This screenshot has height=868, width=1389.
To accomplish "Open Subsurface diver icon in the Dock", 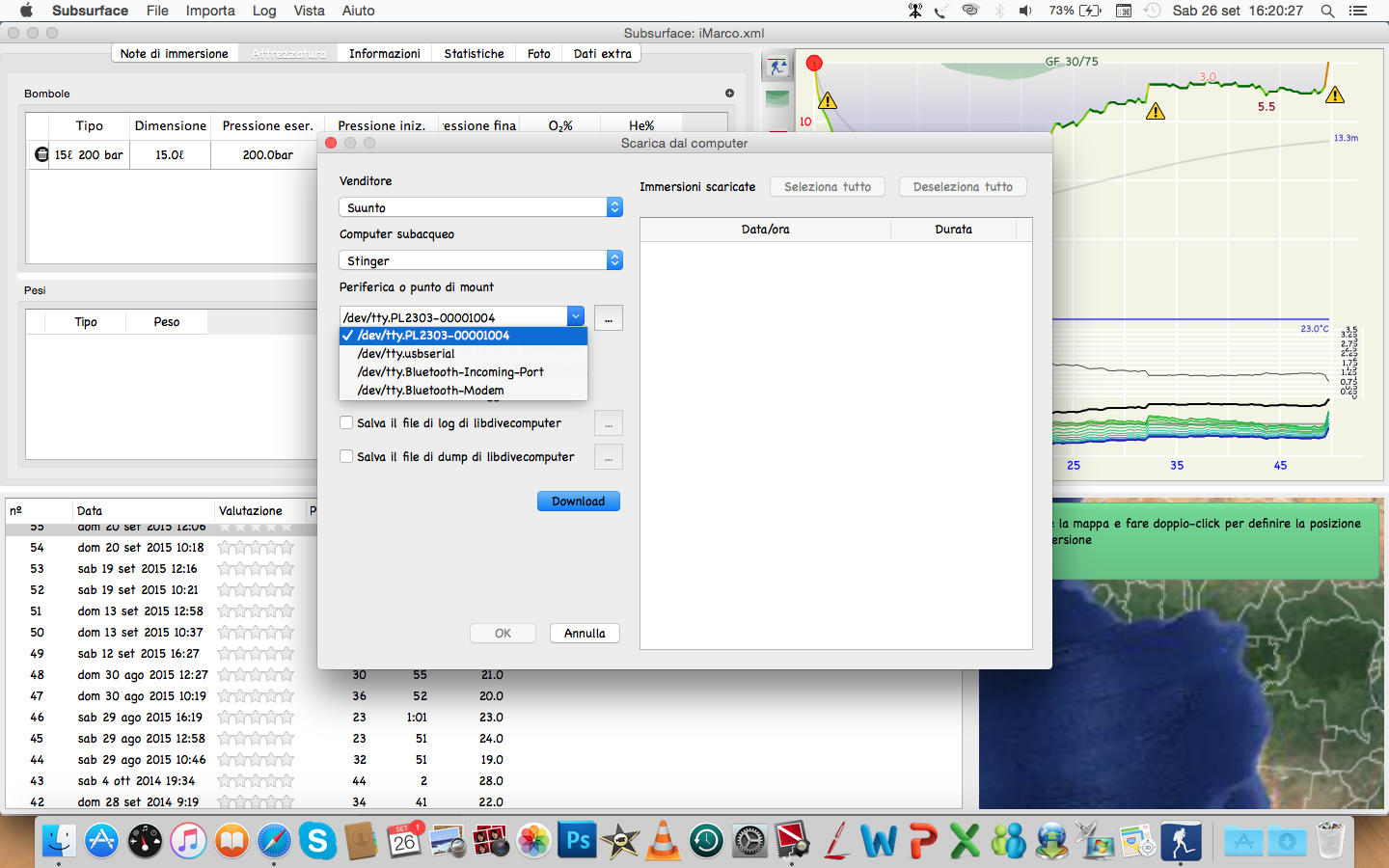I will point(1181,841).
